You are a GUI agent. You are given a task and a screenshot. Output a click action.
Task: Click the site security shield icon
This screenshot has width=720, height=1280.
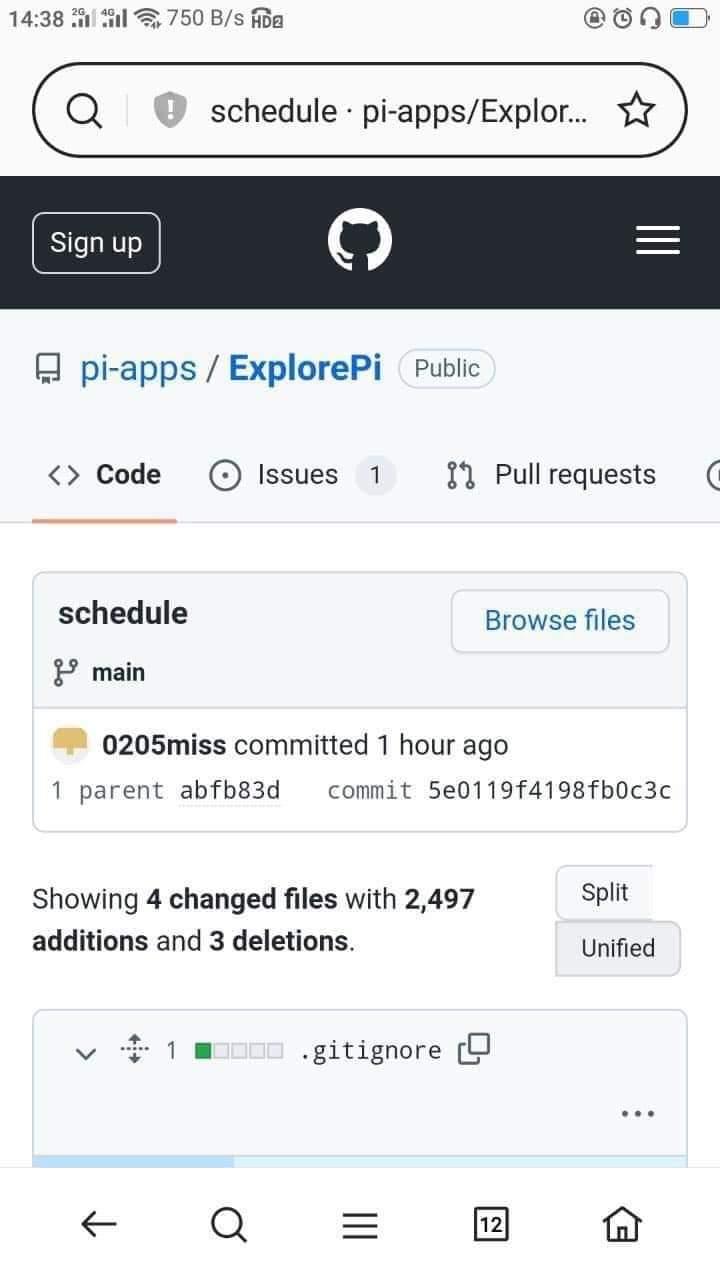point(170,109)
